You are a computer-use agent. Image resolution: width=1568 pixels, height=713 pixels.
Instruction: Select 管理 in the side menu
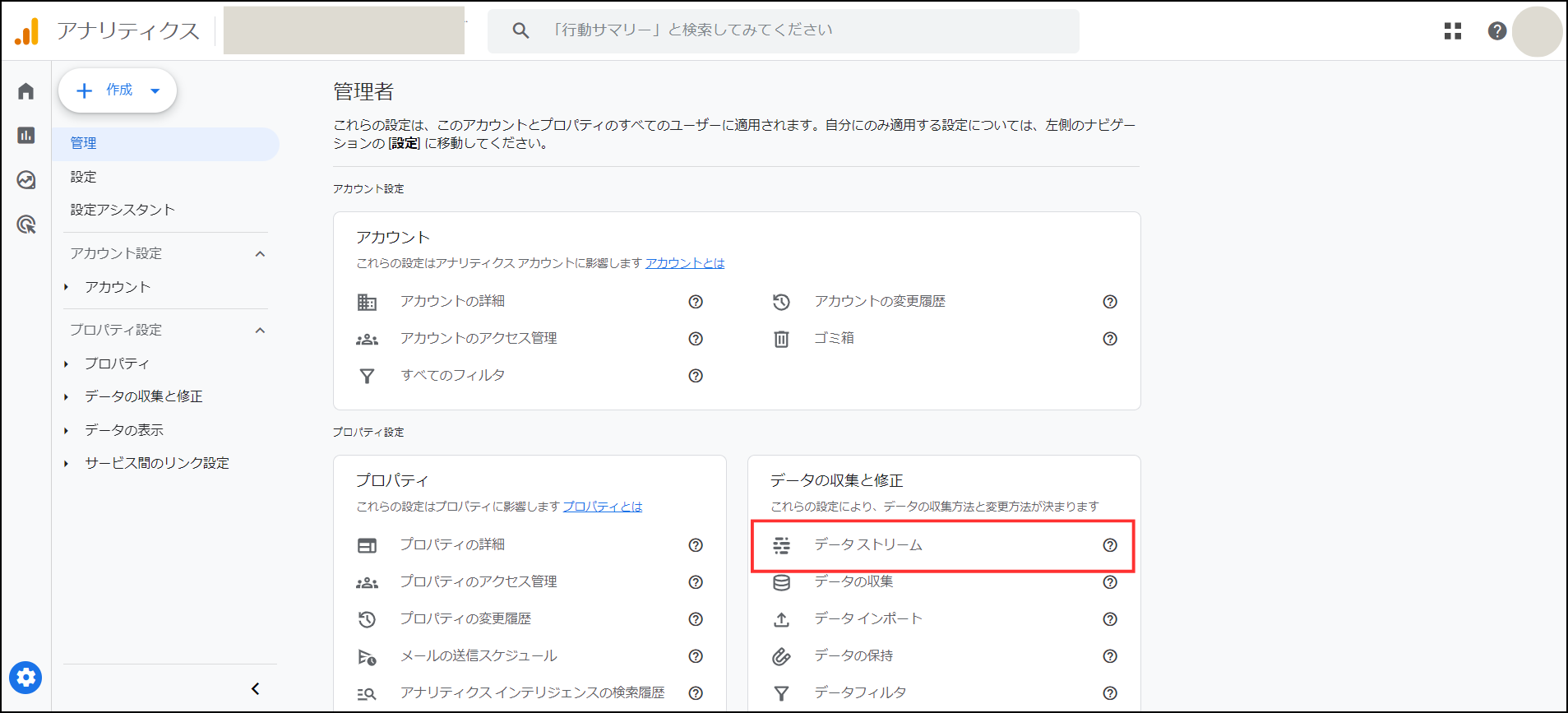[x=166, y=144]
